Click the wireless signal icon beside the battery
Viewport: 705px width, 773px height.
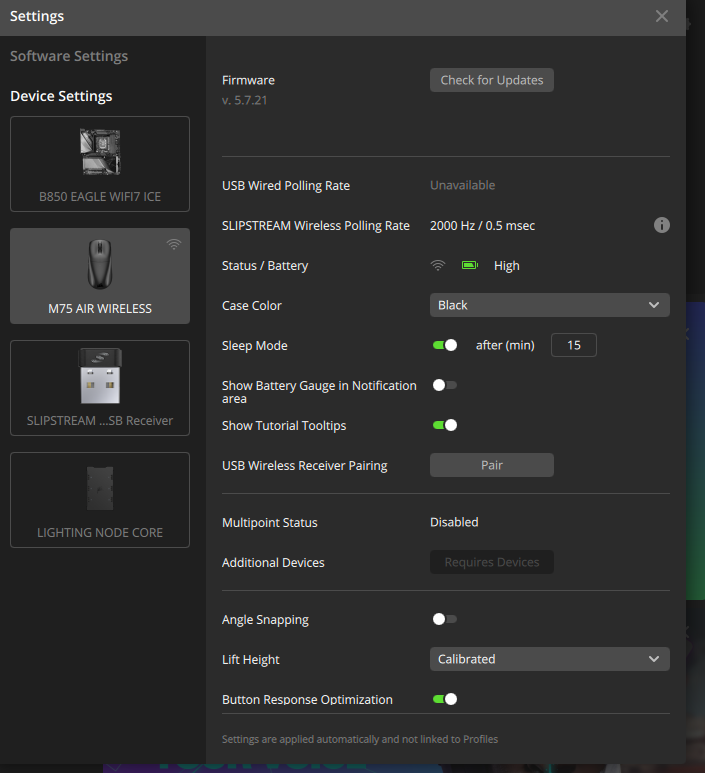pos(438,265)
